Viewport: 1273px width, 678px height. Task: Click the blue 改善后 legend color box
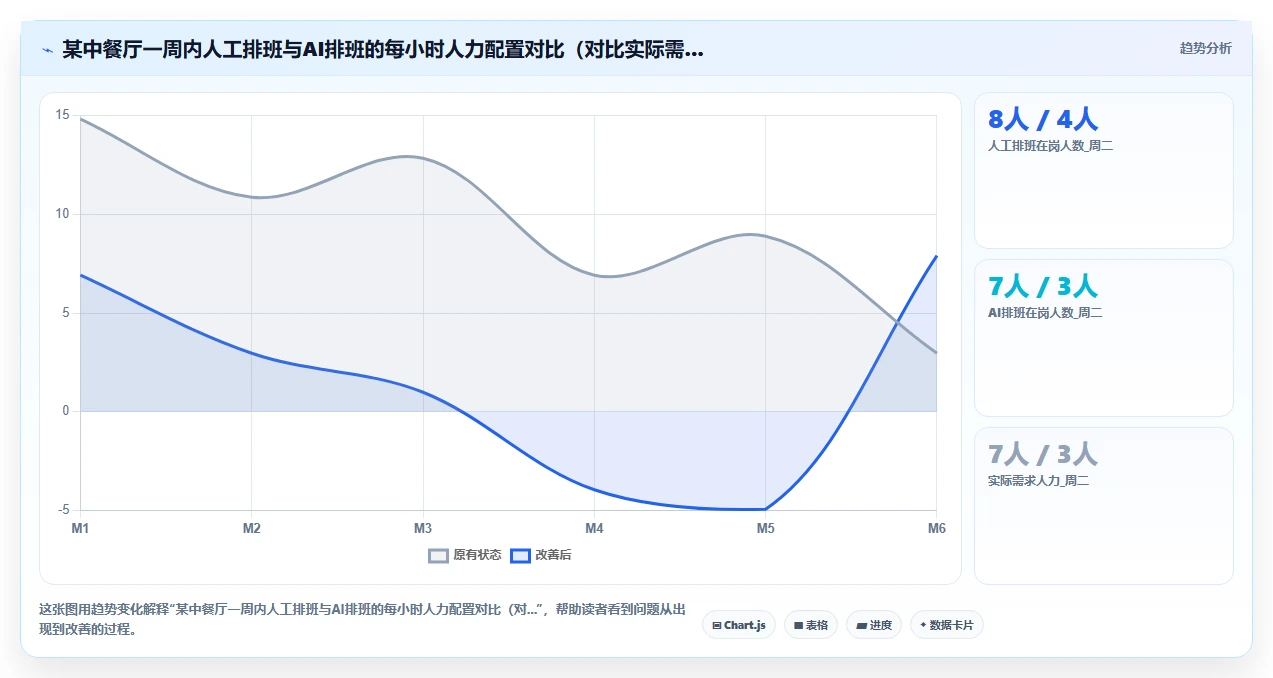[520, 555]
